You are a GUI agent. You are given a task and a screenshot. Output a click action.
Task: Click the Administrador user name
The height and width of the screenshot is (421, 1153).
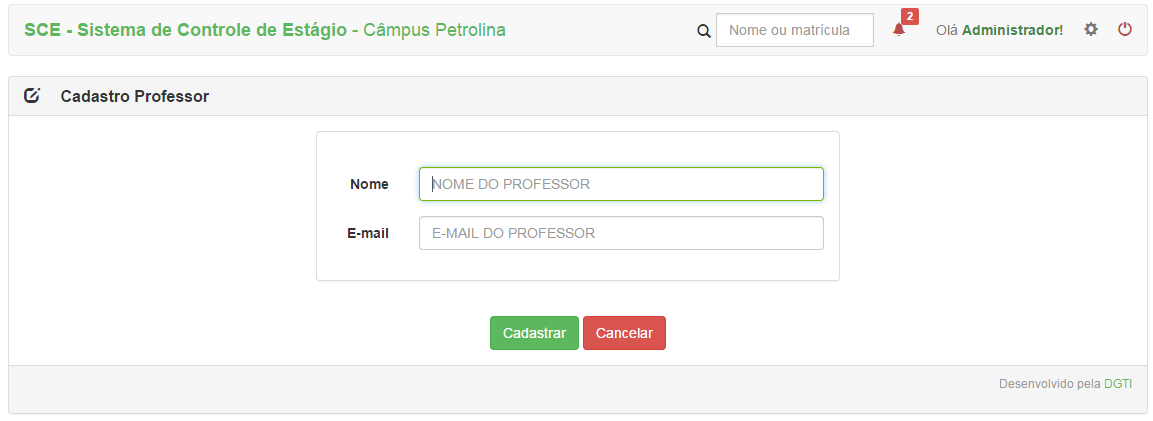click(1013, 30)
